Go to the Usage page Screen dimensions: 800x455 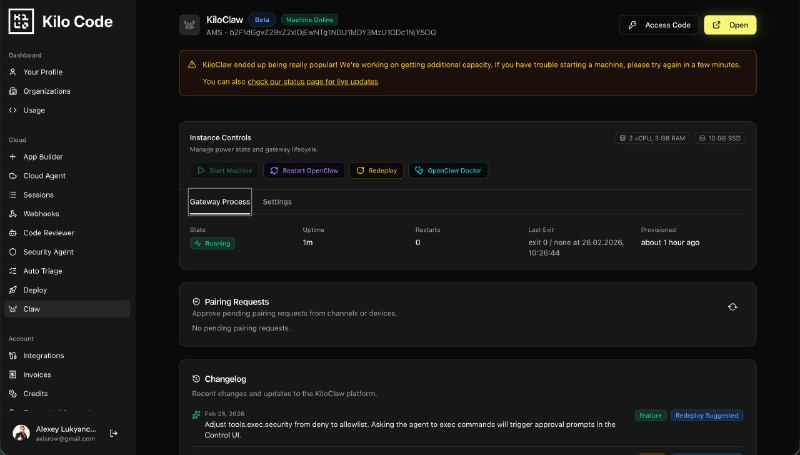34,110
